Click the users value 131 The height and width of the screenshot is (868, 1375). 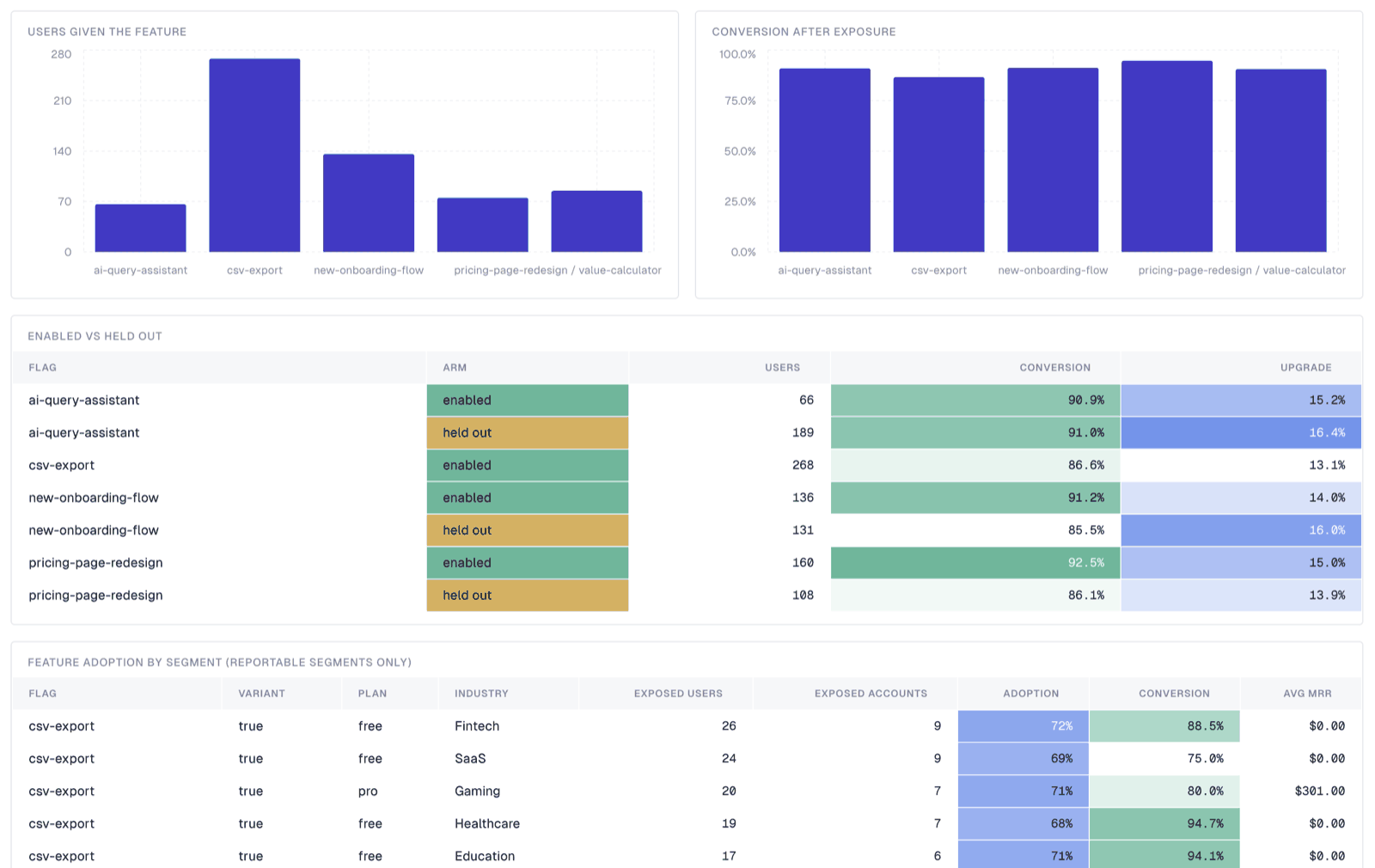(x=803, y=530)
